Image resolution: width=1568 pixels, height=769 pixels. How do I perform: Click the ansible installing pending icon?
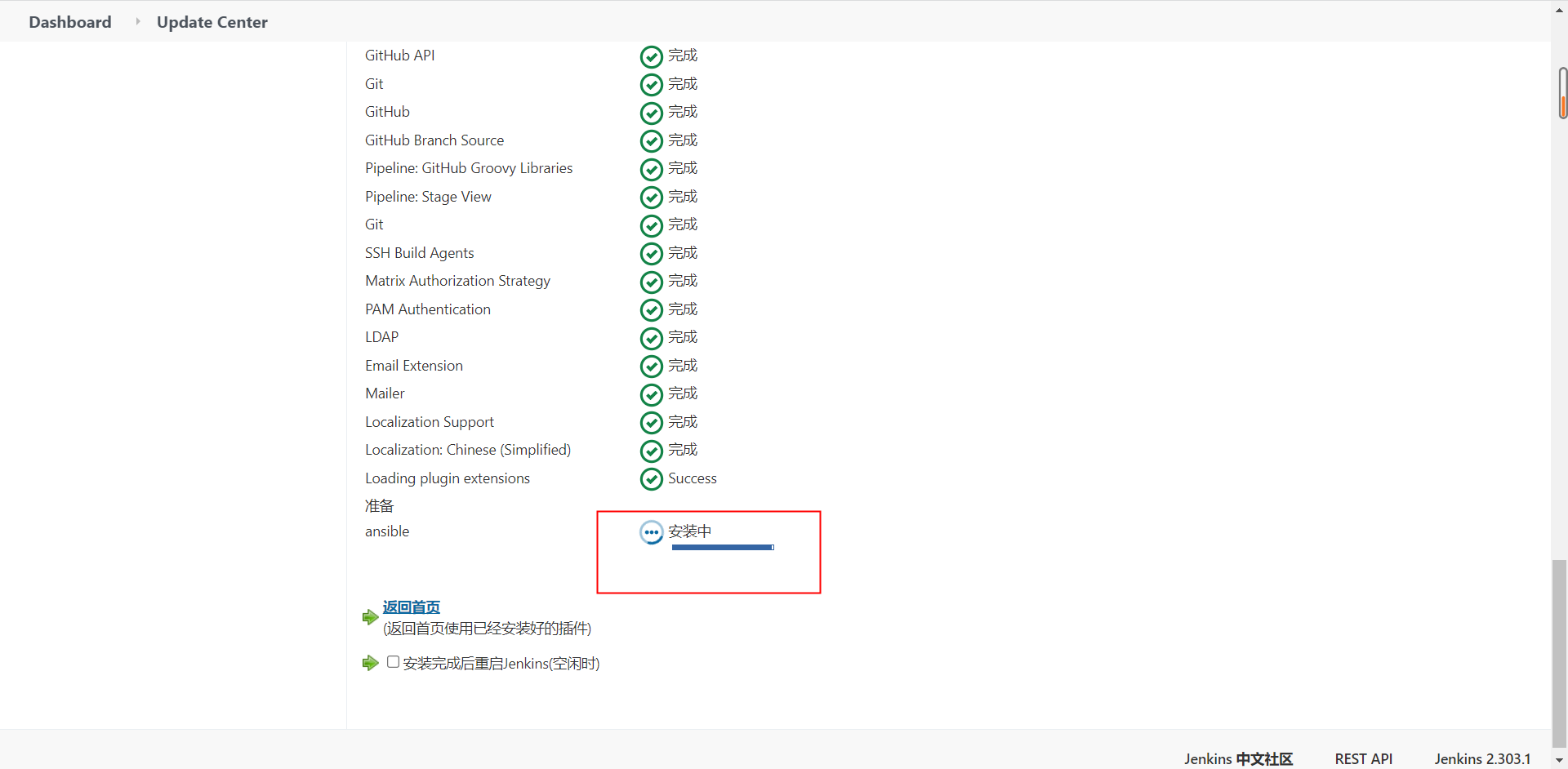pyautogui.click(x=651, y=532)
